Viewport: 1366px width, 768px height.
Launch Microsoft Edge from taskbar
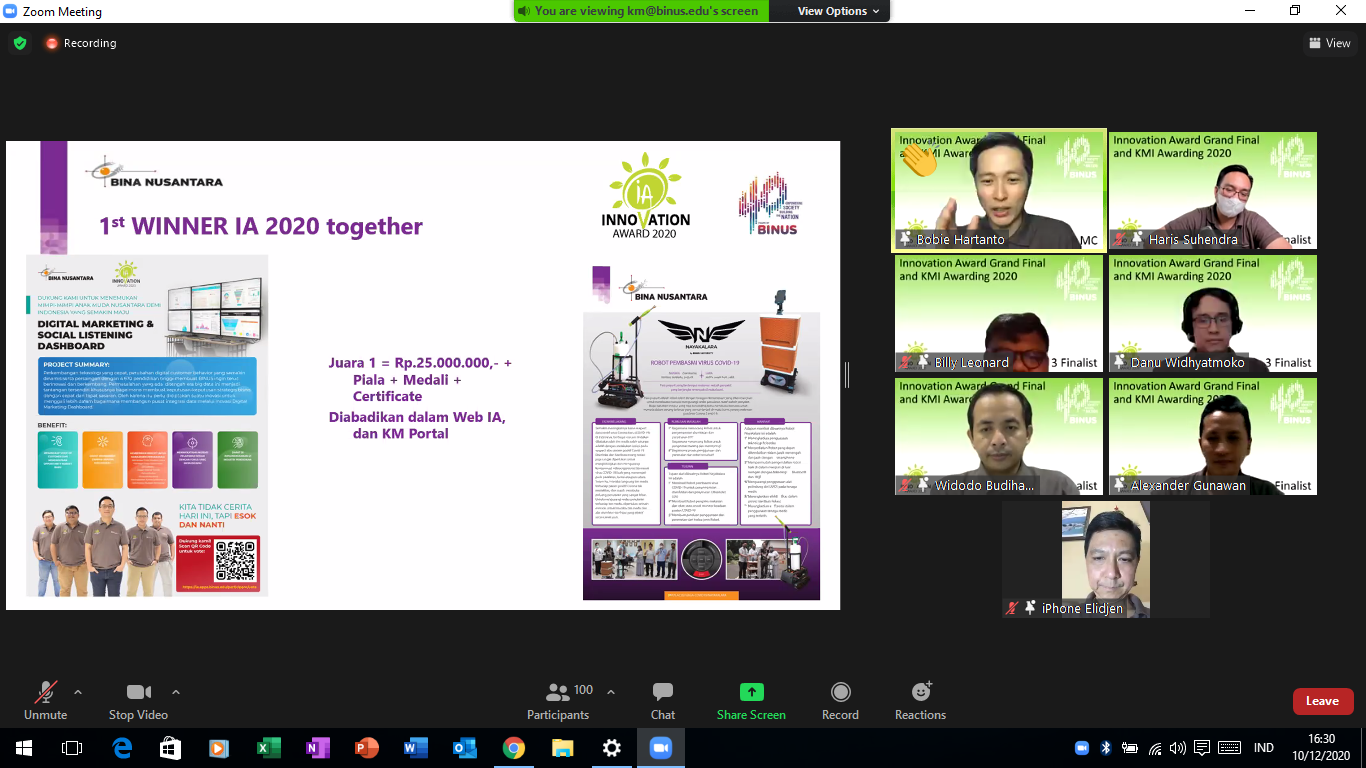122,748
